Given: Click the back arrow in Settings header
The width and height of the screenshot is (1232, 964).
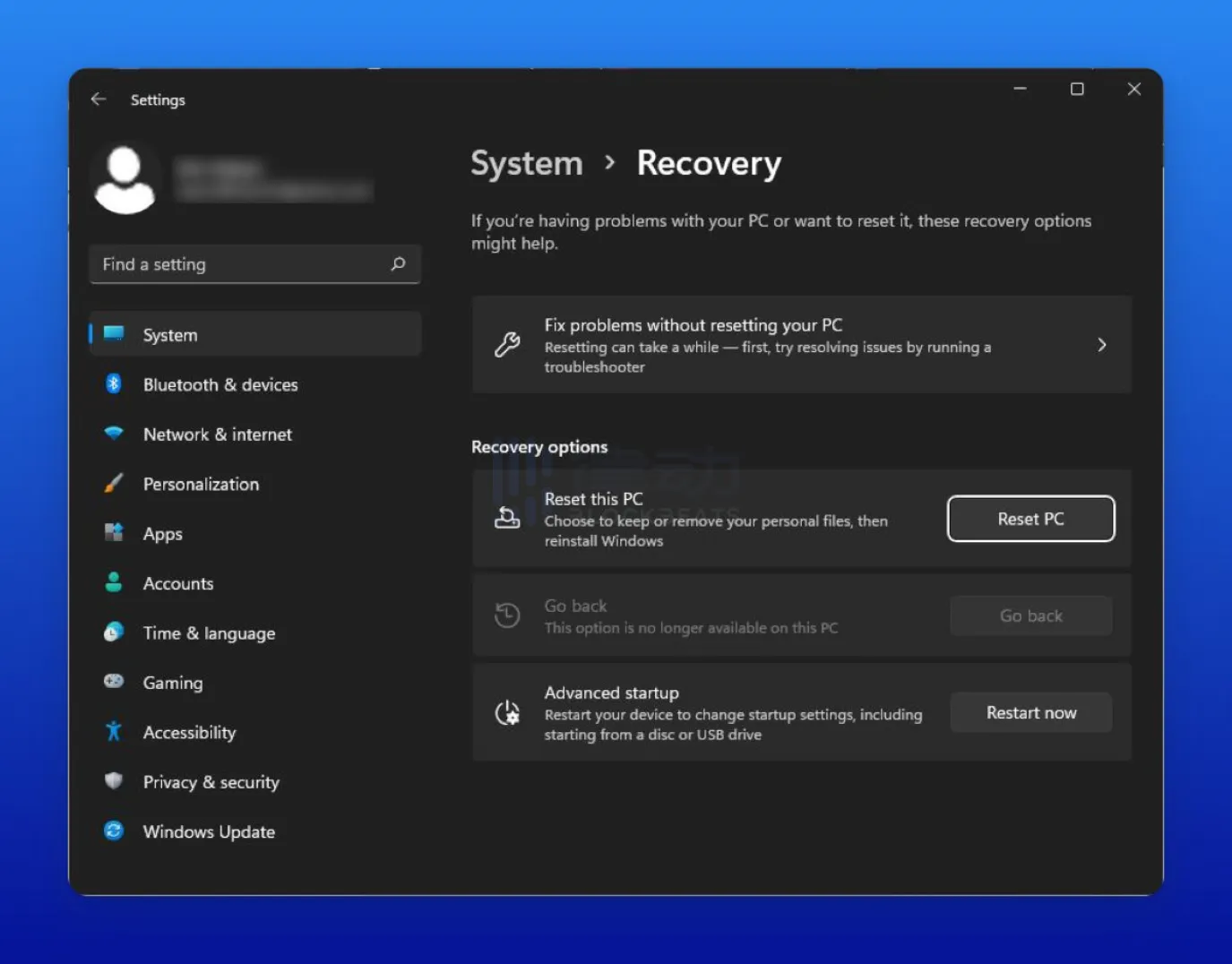Looking at the screenshot, I should pos(99,99).
